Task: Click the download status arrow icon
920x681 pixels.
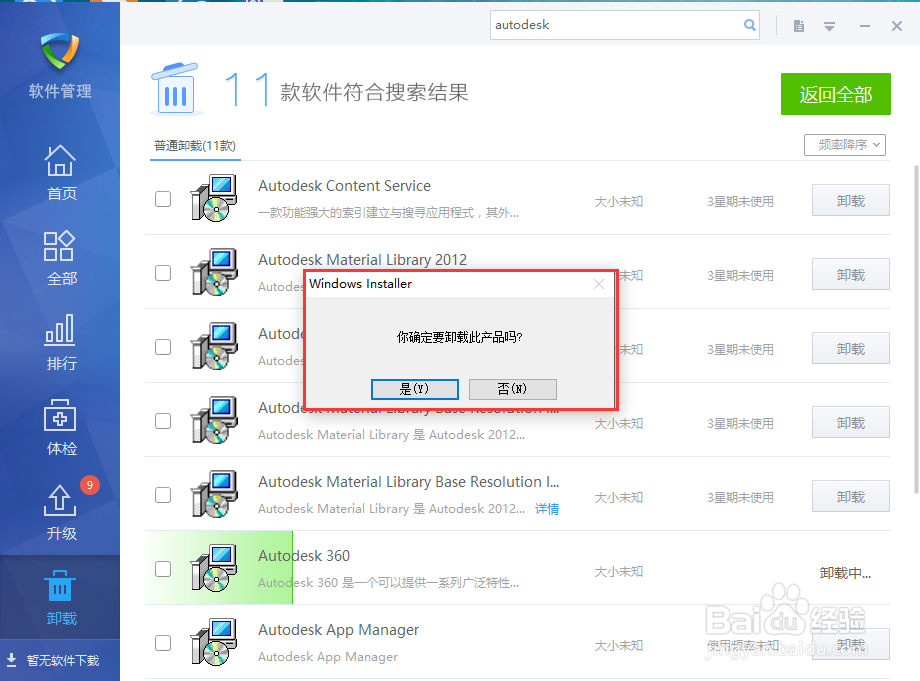Action: pyautogui.click(x=11, y=659)
